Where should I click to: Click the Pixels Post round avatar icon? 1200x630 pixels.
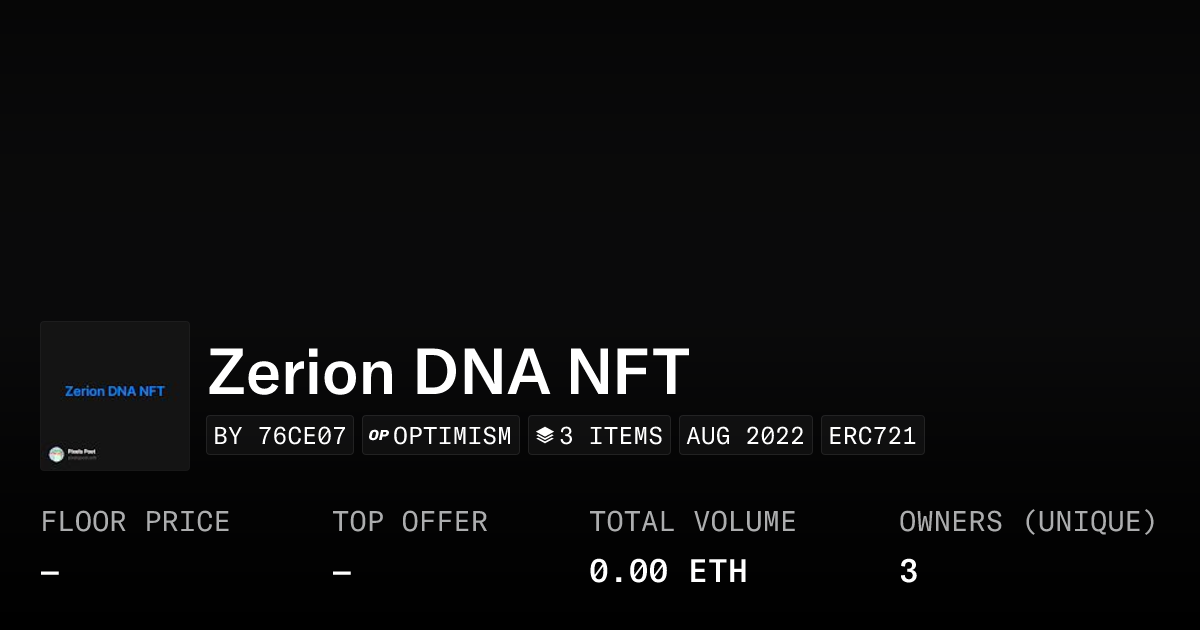[x=57, y=454]
